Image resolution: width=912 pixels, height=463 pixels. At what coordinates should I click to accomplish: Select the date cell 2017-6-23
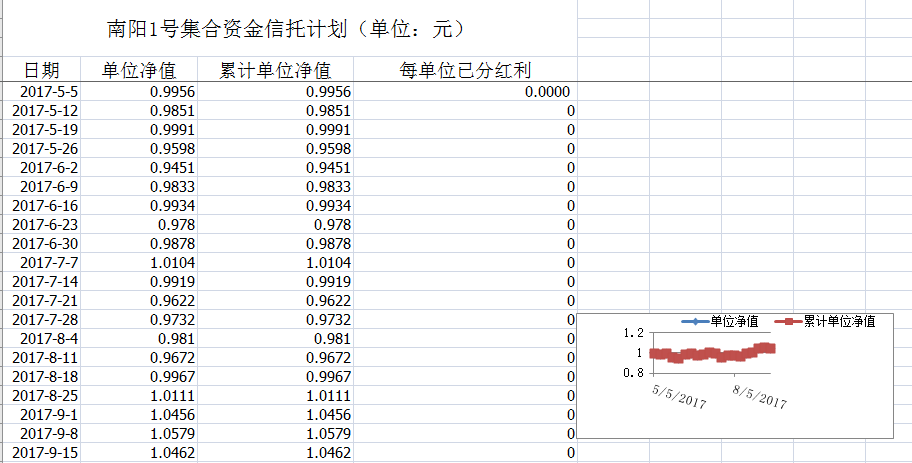45,225
